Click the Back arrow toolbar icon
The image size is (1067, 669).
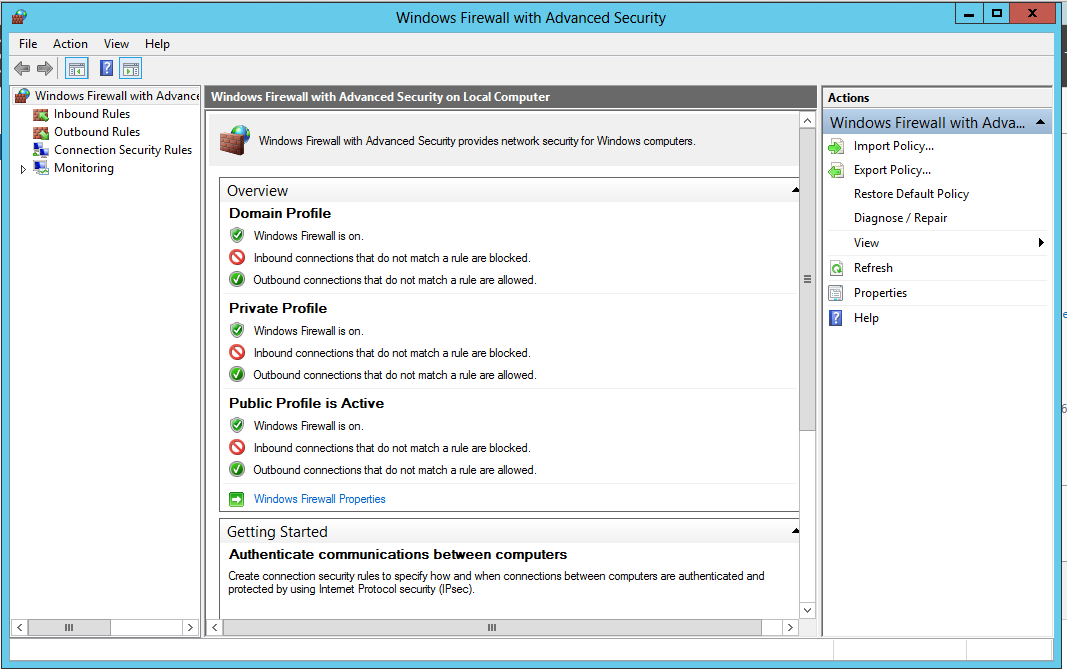pos(22,69)
